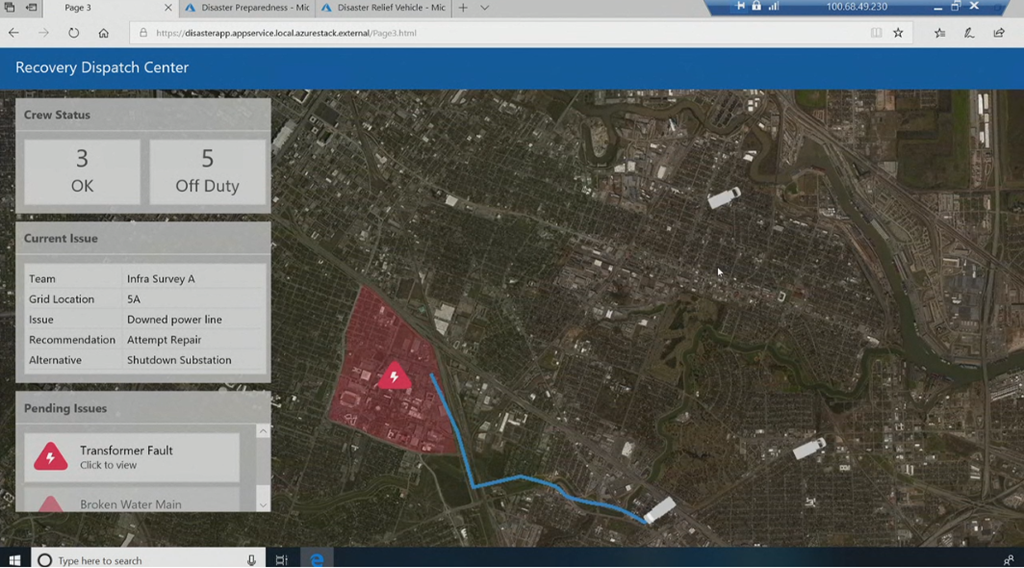
Task: Select the truck at the blue route end
Action: click(660, 510)
